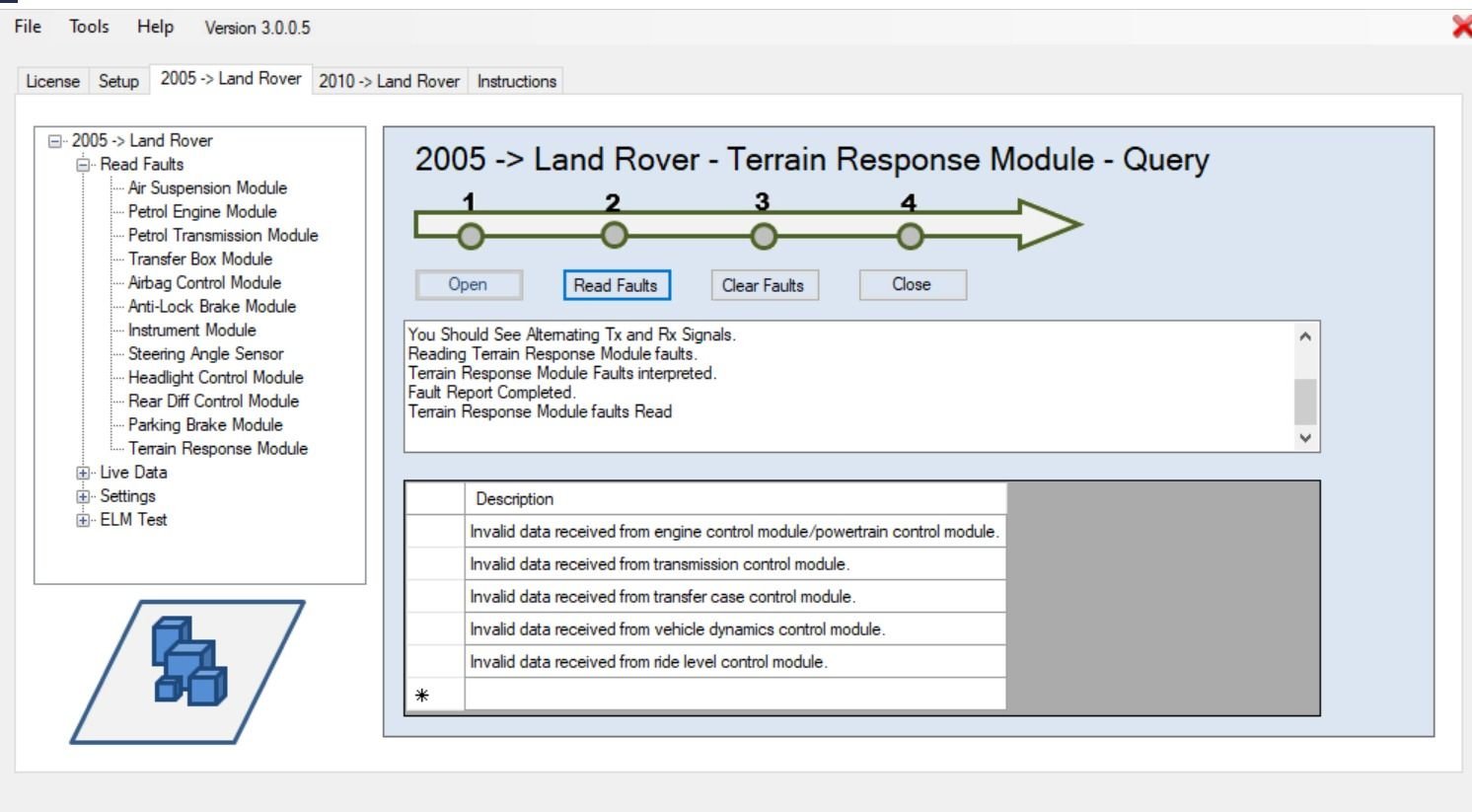The width and height of the screenshot is (1472, 812).
Task: Switch to the 2010 -> Land Rover tab
Action: coord(389,81)
